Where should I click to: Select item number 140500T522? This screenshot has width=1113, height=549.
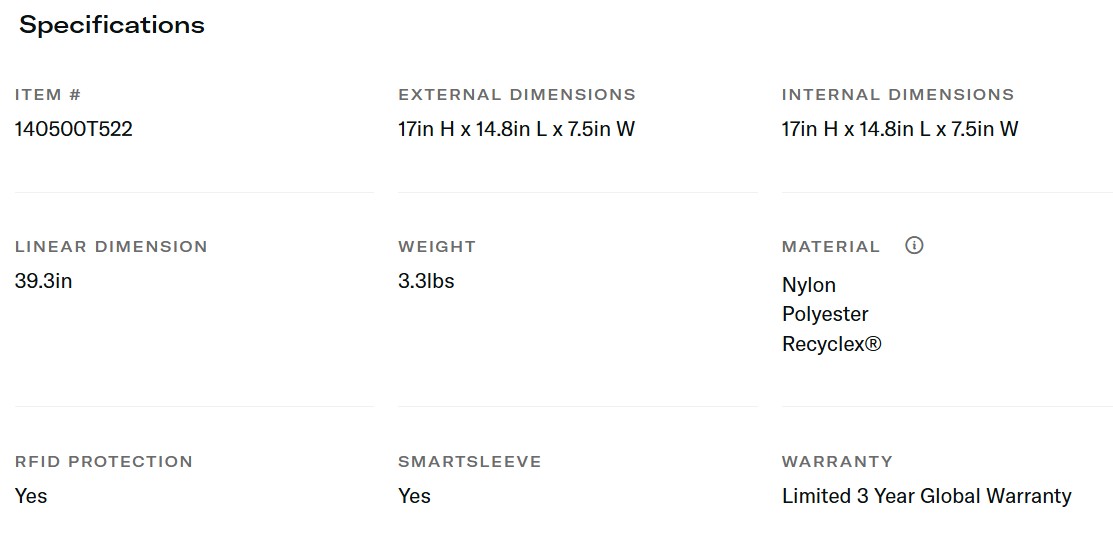(x=74, y=129)
